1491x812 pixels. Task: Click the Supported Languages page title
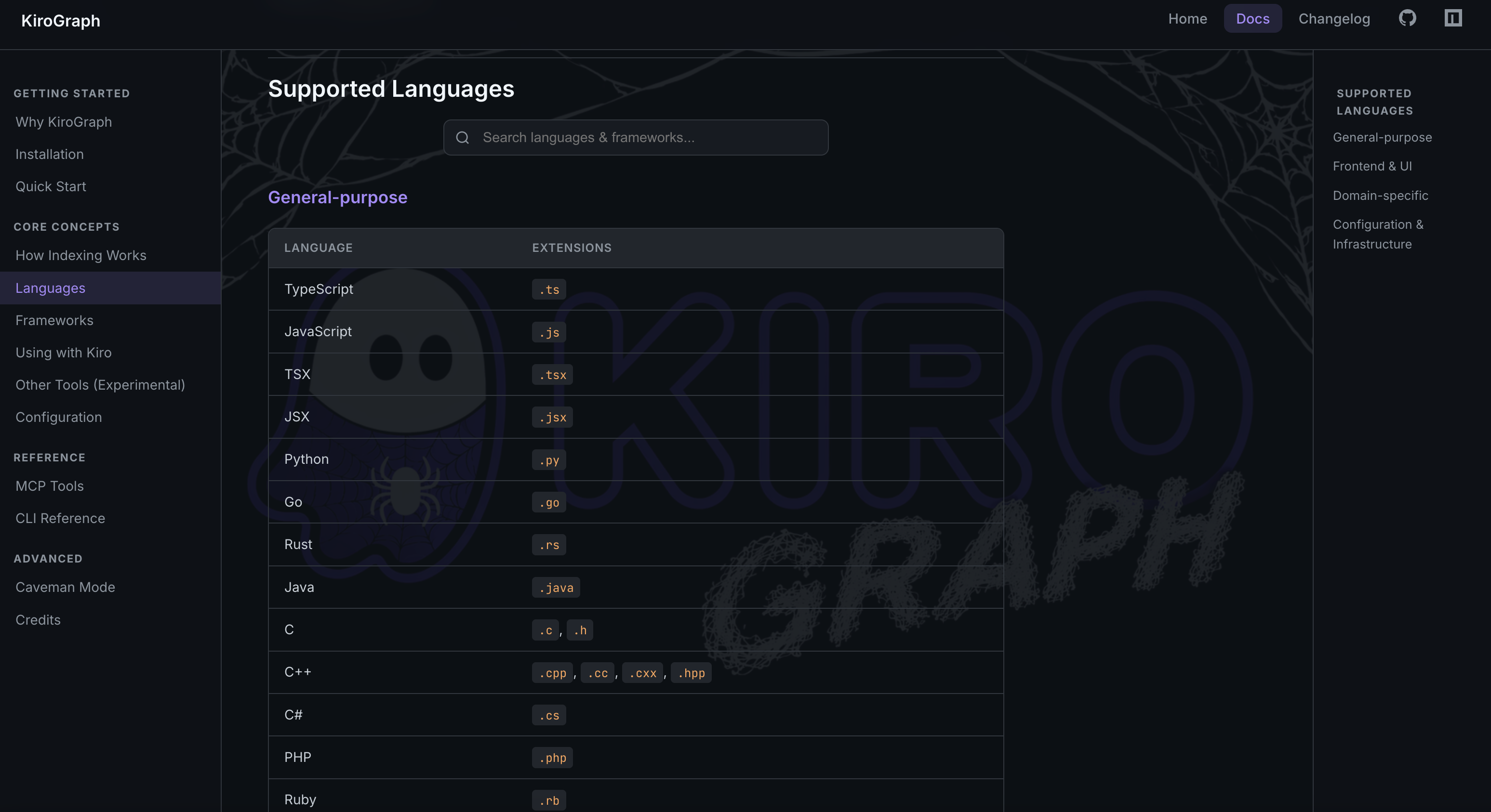[391, 89]
